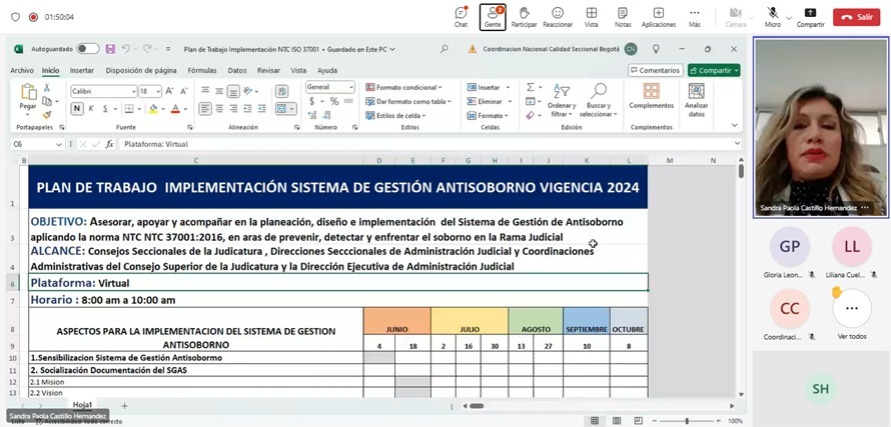The height and width of the screenshot is (427, 891).
Task: Open Excel search magnifier in title bar
Action: [x=444, y=49]
